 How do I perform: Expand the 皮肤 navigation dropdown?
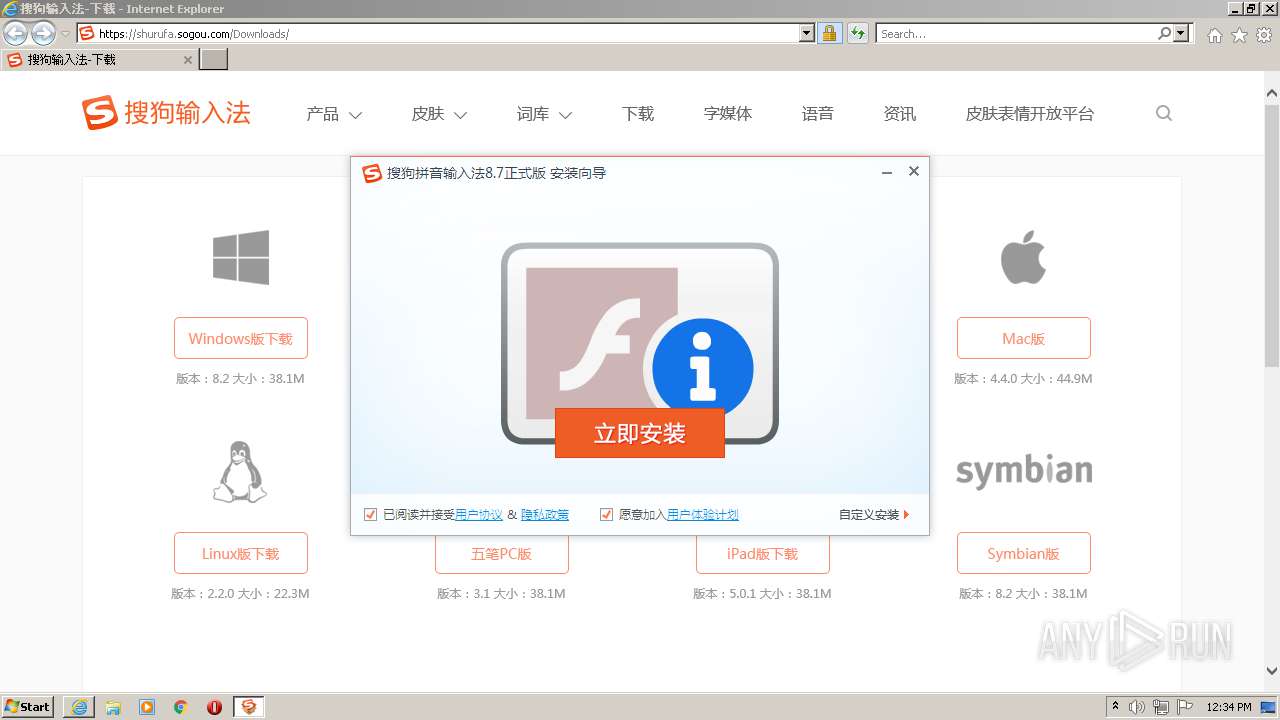coord(439,114)
